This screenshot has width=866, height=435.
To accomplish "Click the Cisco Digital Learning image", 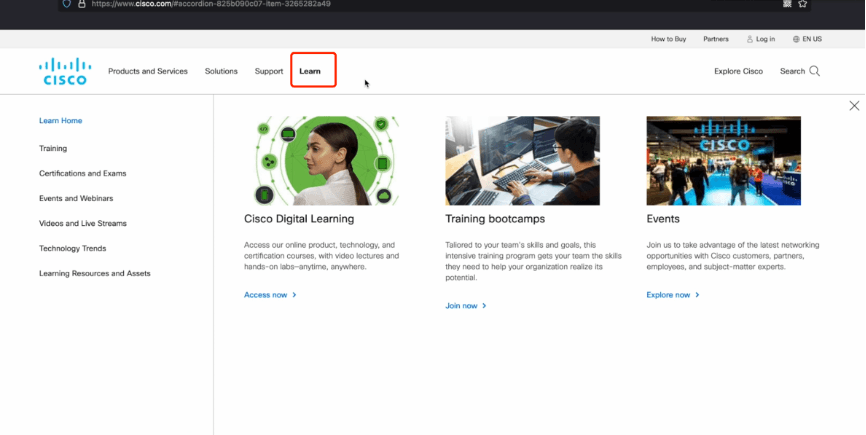I will (x=321, y=161).
